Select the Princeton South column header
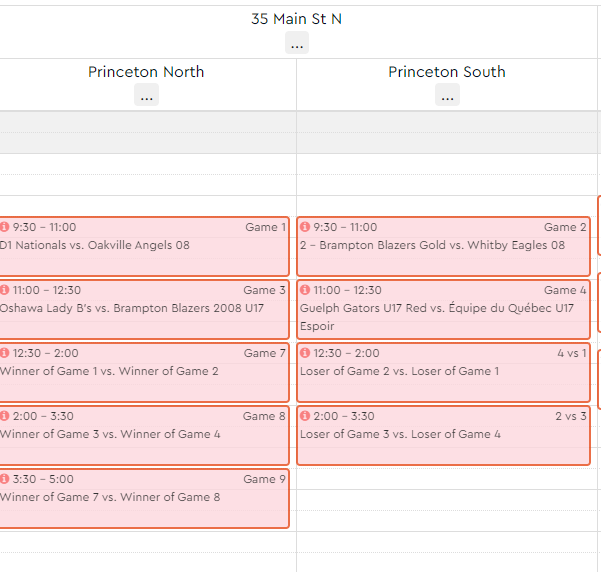The width and height of the screenshot is (601, 572). tap(447, 72)
